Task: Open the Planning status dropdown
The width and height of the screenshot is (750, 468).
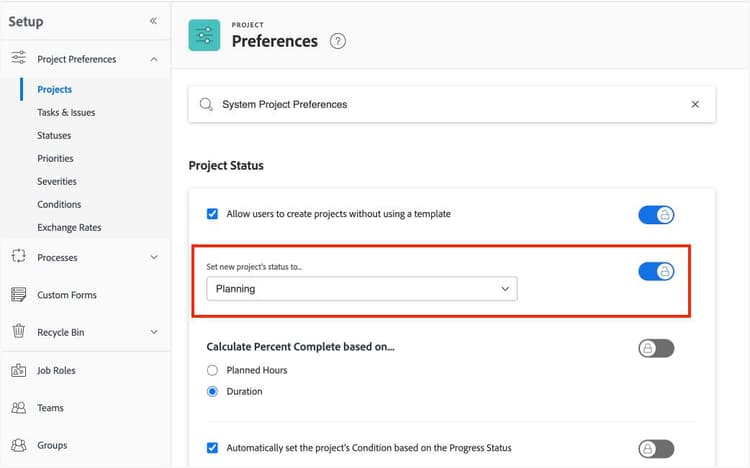Action: 361,289
